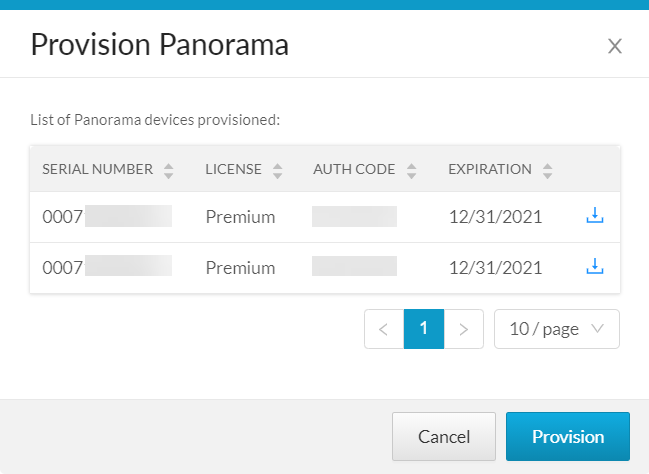Close the Provision Panorama dialog

coord(615,45)
